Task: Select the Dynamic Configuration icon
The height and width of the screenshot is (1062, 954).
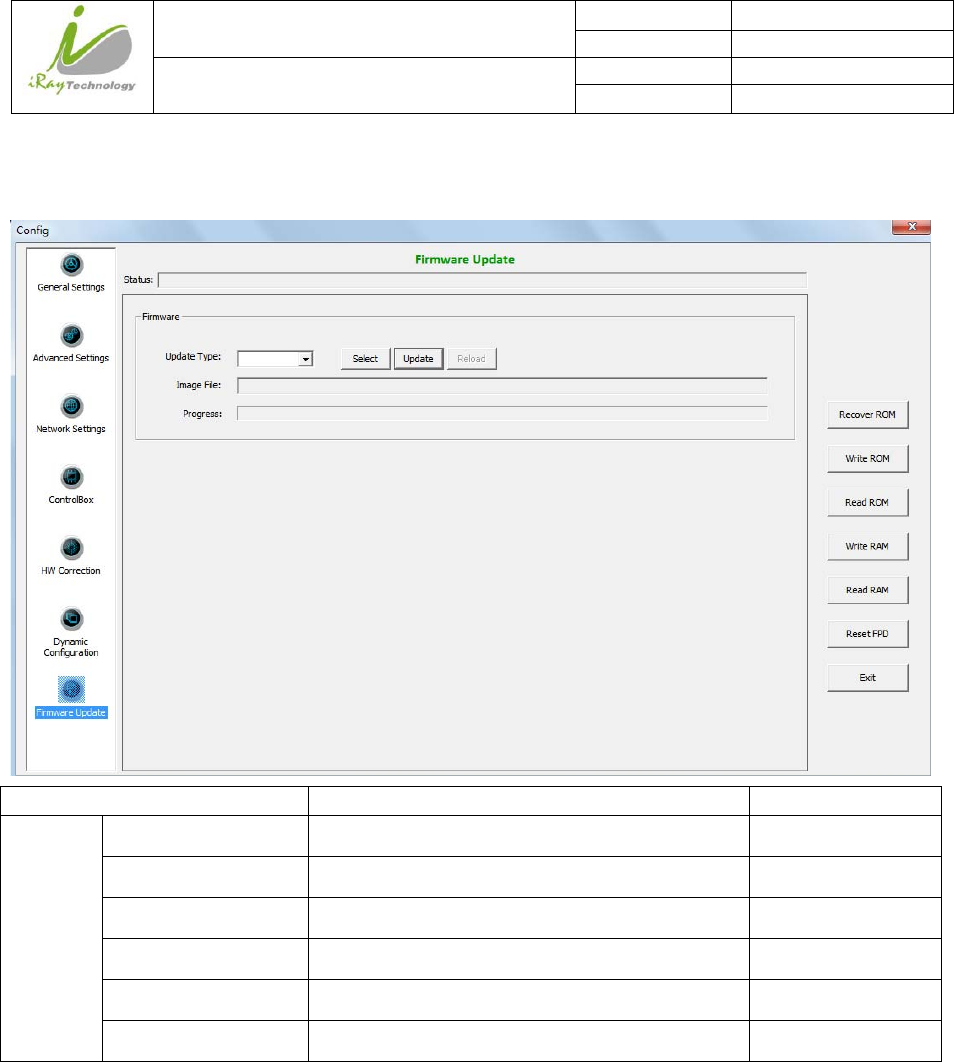Action: (x=72, y=619)
